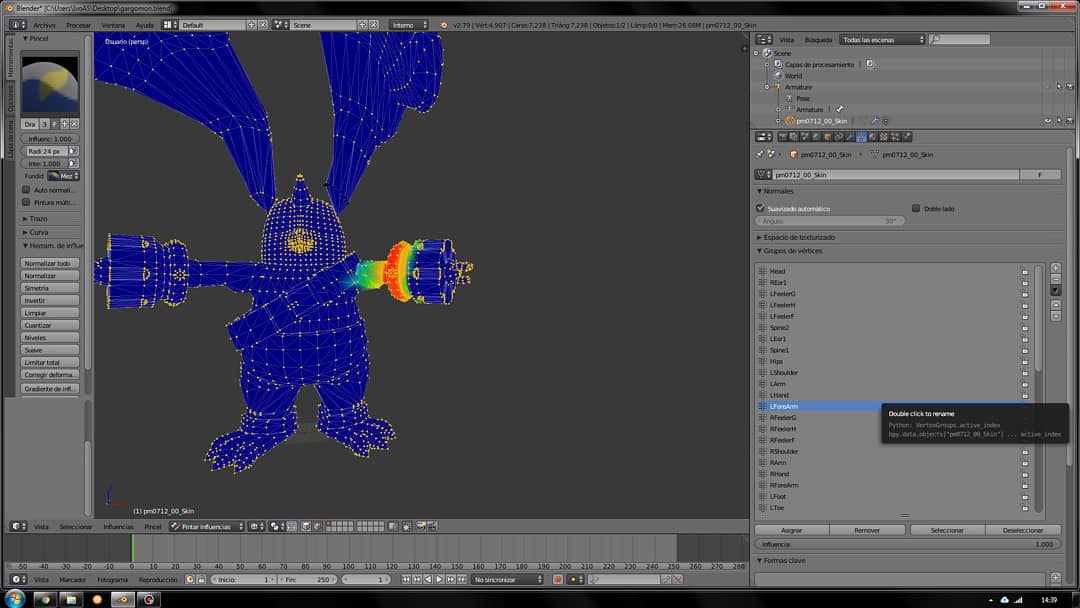Enable Doble lado checkbox
The height and width of the screenshot is (608, 1080).
click(916, 208)
